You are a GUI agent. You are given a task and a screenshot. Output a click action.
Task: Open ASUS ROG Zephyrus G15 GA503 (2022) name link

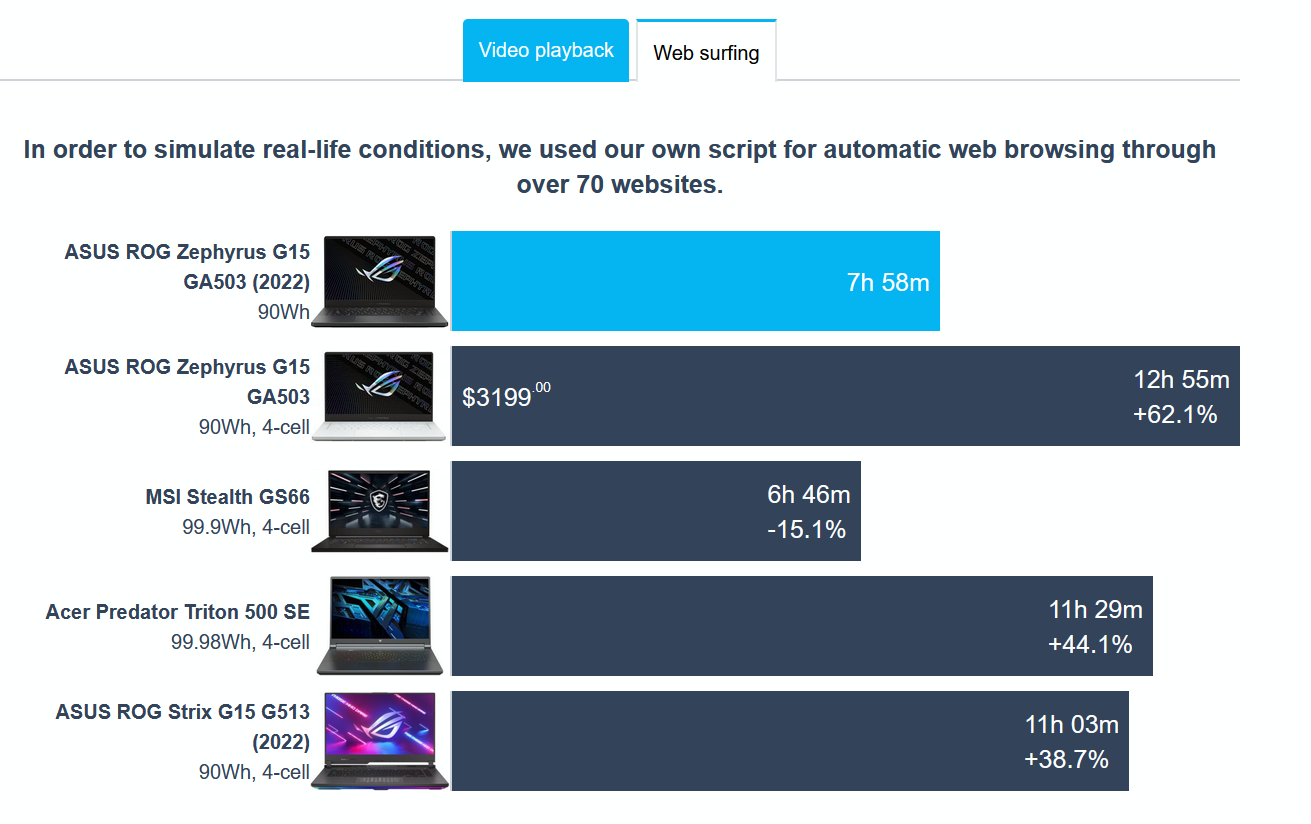click(187, 266)
